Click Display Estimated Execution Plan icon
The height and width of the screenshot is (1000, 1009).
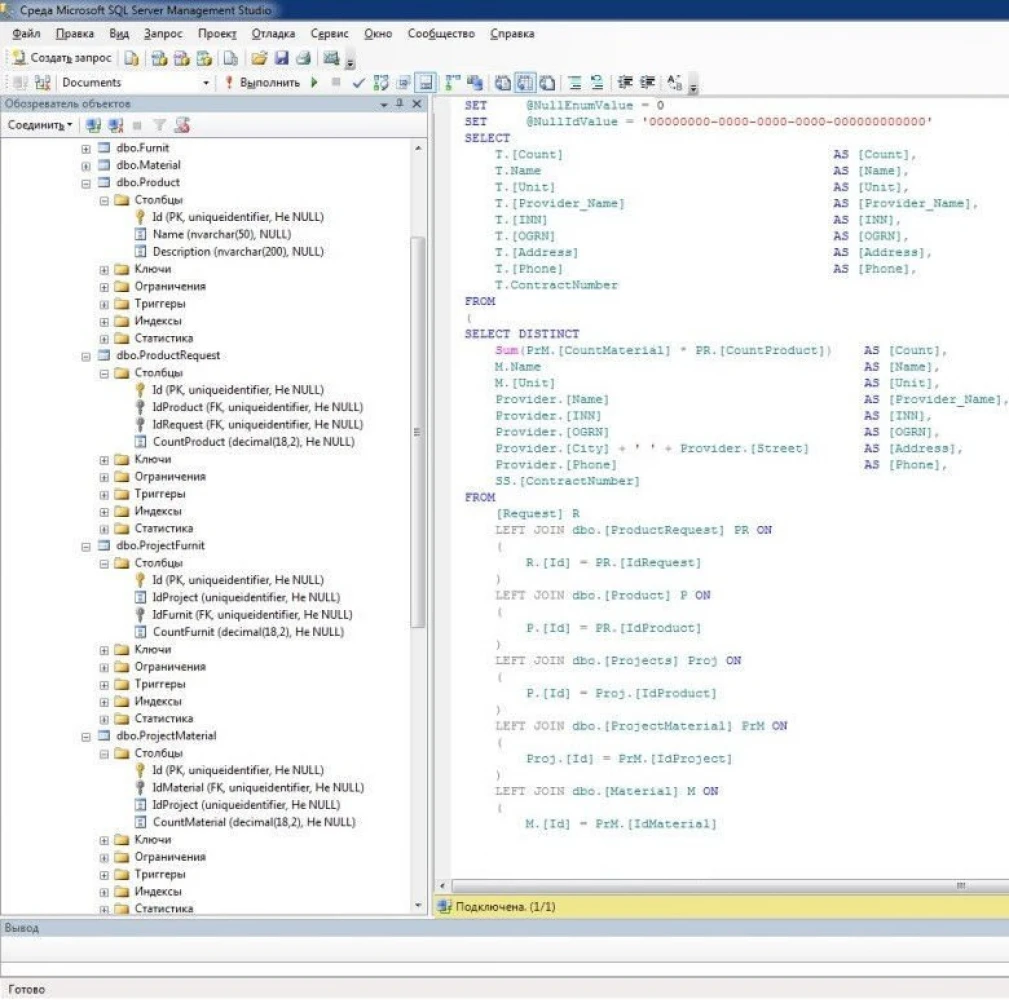coord(381,82)
